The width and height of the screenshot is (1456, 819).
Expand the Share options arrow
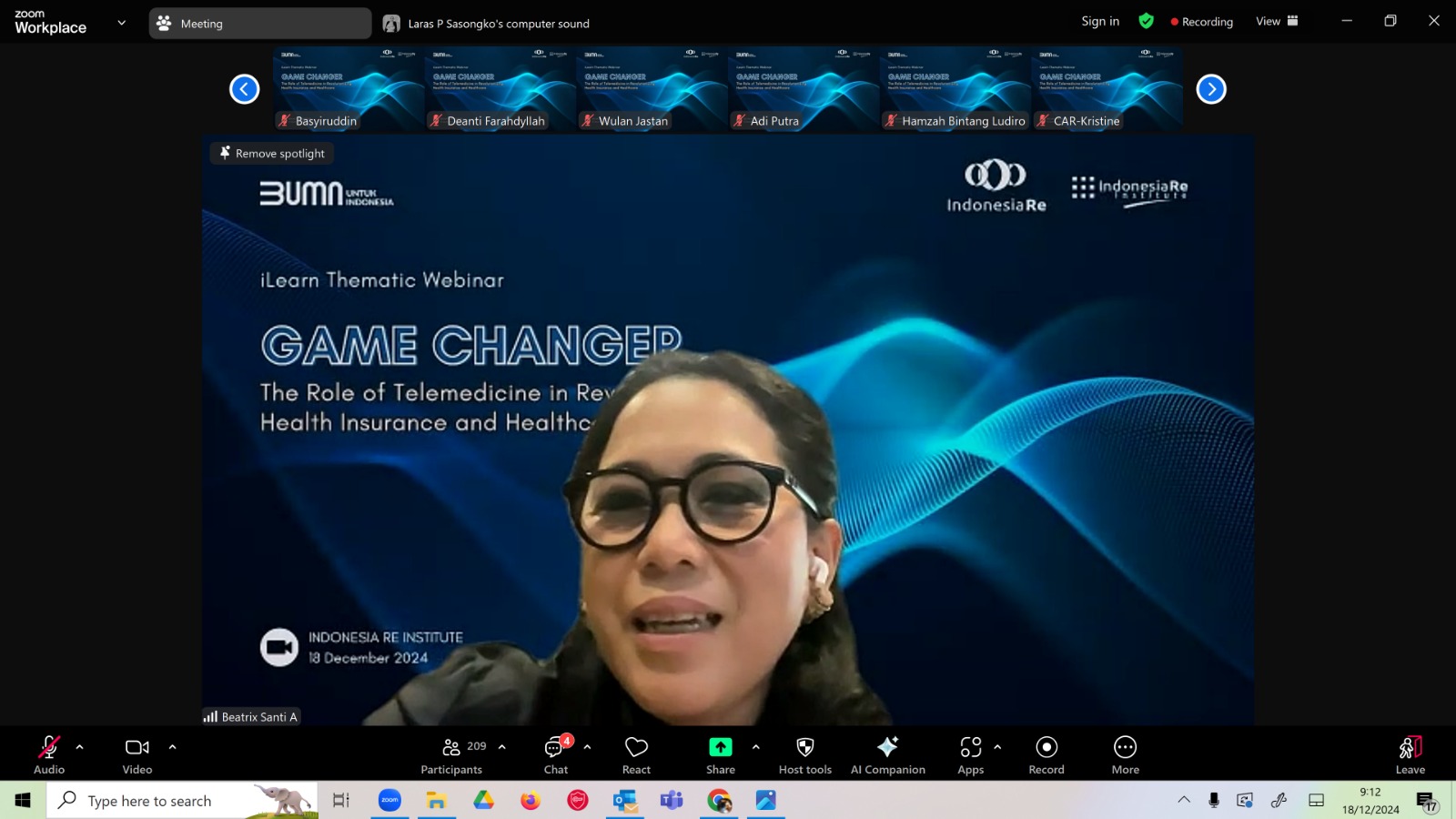coord(756,747)
